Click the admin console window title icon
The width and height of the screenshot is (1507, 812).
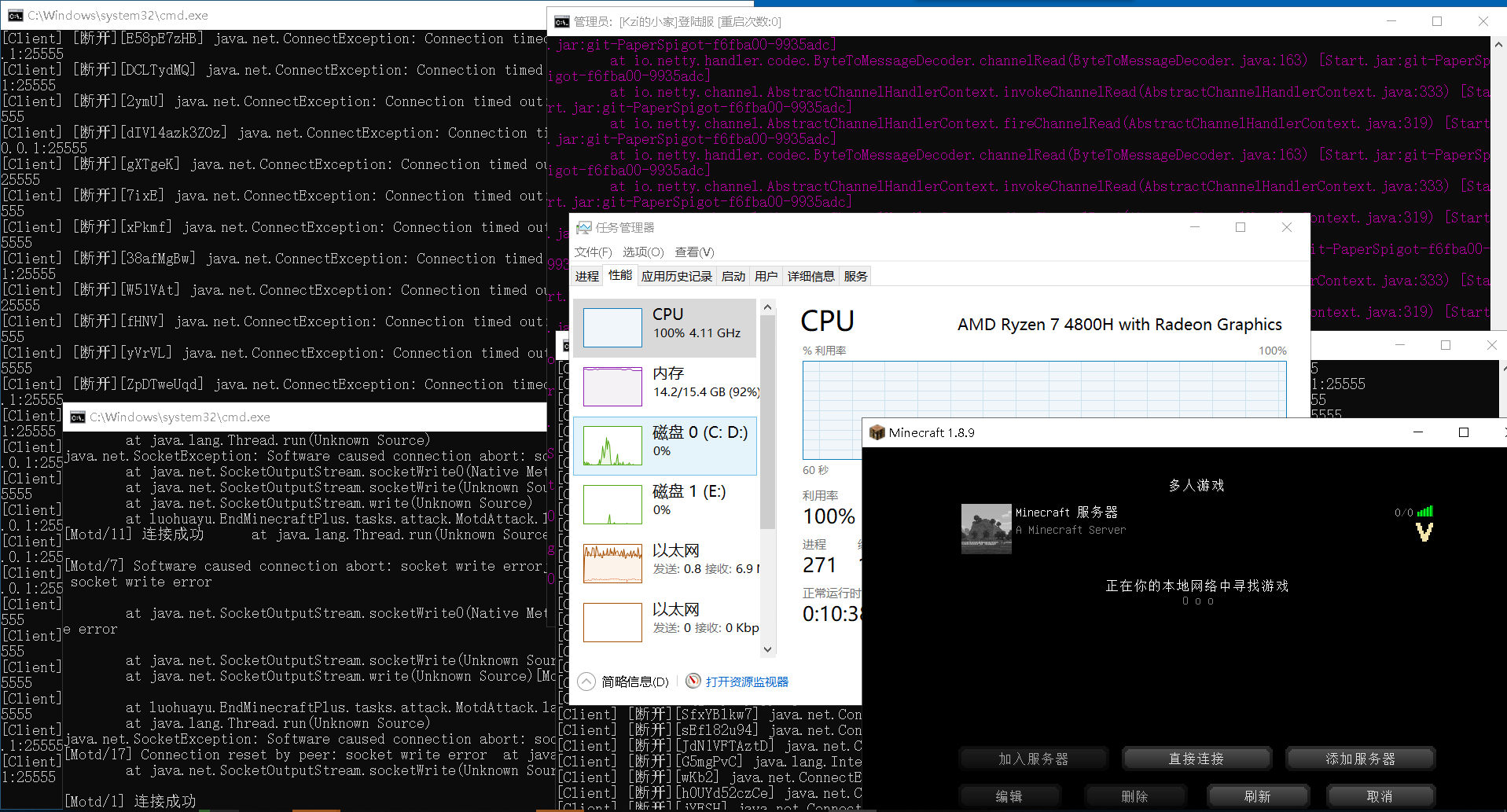pyautogui.click(x=563, y=21)
